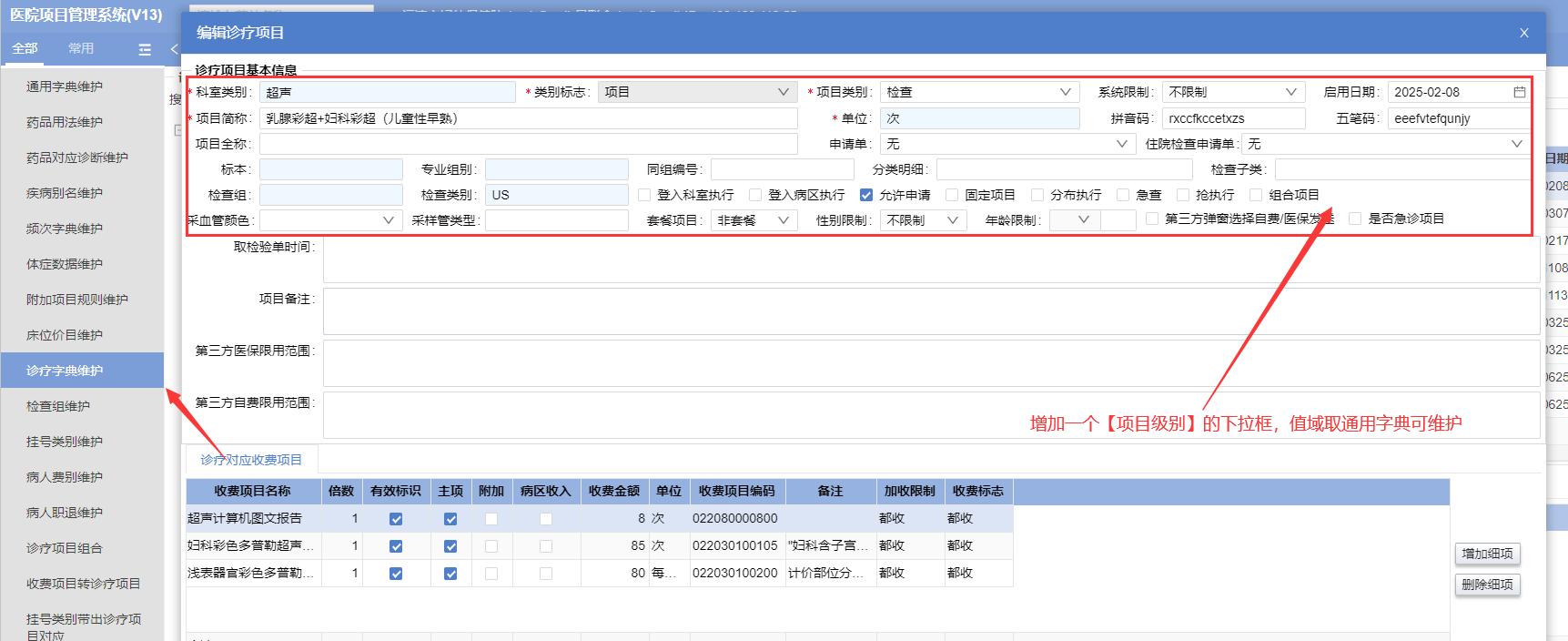Toggle 登入病区执行 checkbox
This screenshot has width=1568, height=641.
tap(755, 195)
